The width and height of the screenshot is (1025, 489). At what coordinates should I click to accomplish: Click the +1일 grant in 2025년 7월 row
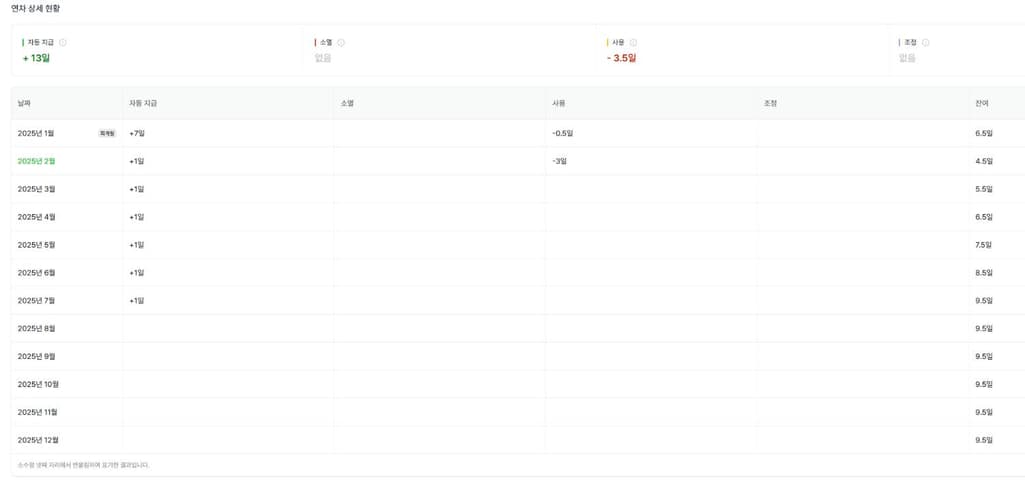(x=137, y=301)
